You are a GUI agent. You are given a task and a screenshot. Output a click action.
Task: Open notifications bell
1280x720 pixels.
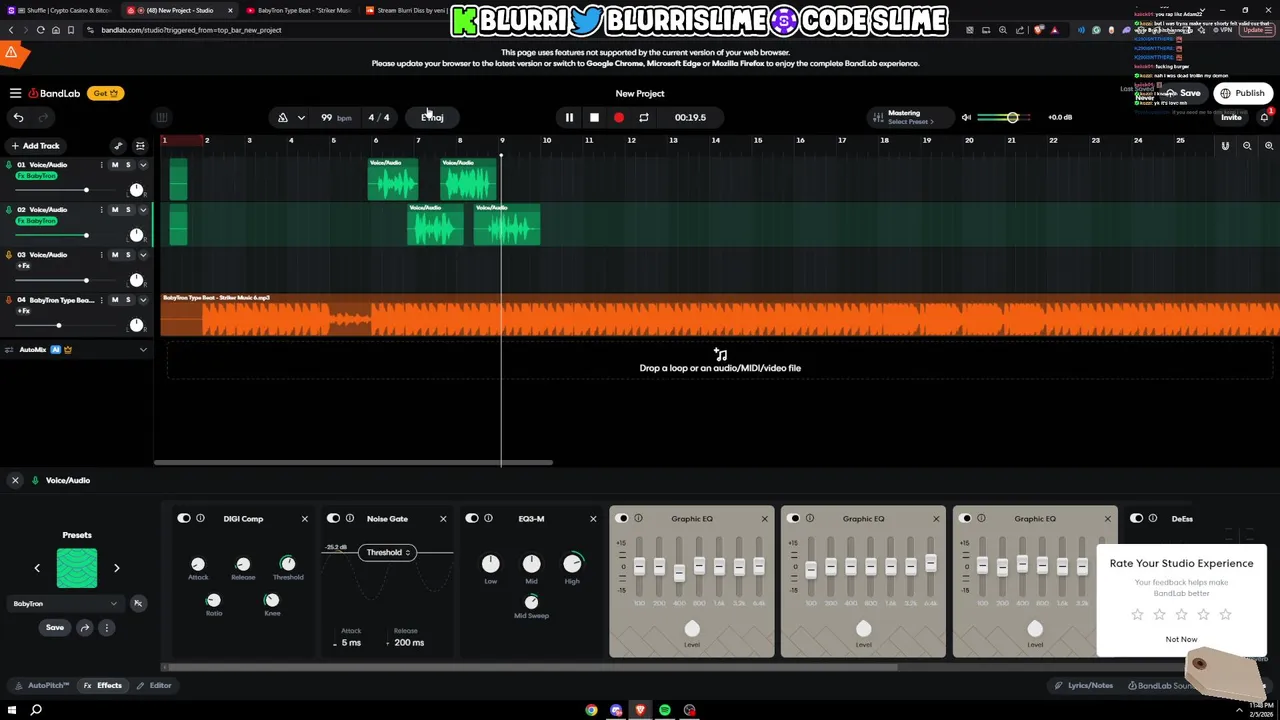[x=1265, y=117]
